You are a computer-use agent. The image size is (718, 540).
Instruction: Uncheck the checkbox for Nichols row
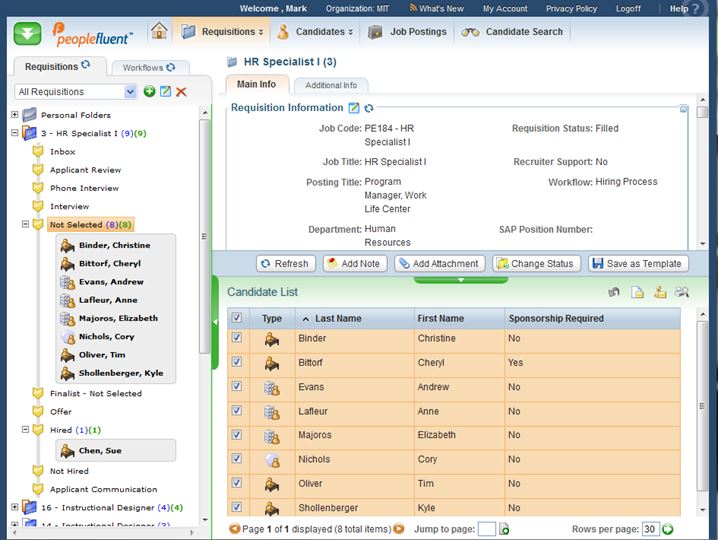(236, 460)
